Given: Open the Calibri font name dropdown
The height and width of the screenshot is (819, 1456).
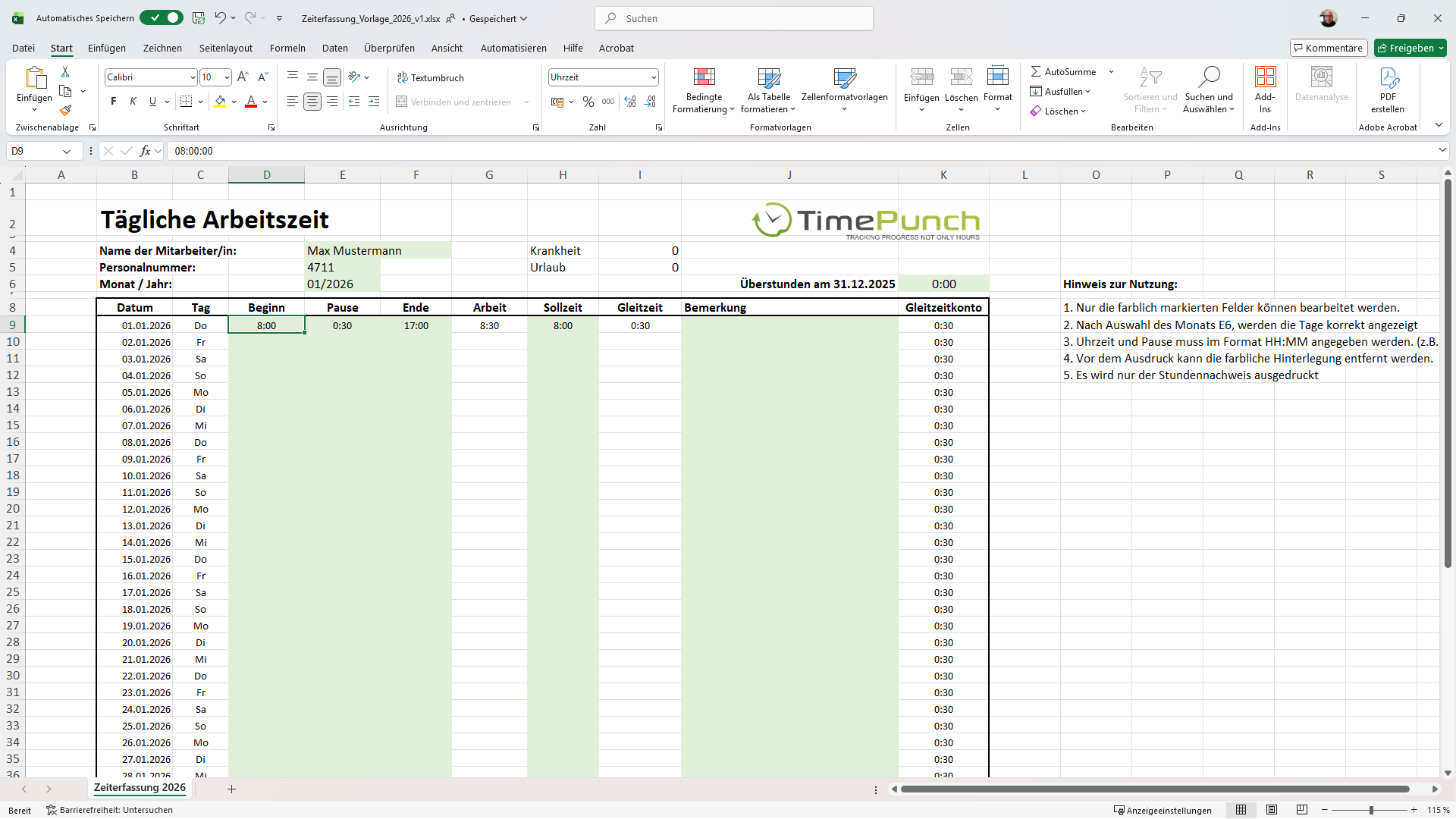Looking at the screenshot, I should point(192,77).
